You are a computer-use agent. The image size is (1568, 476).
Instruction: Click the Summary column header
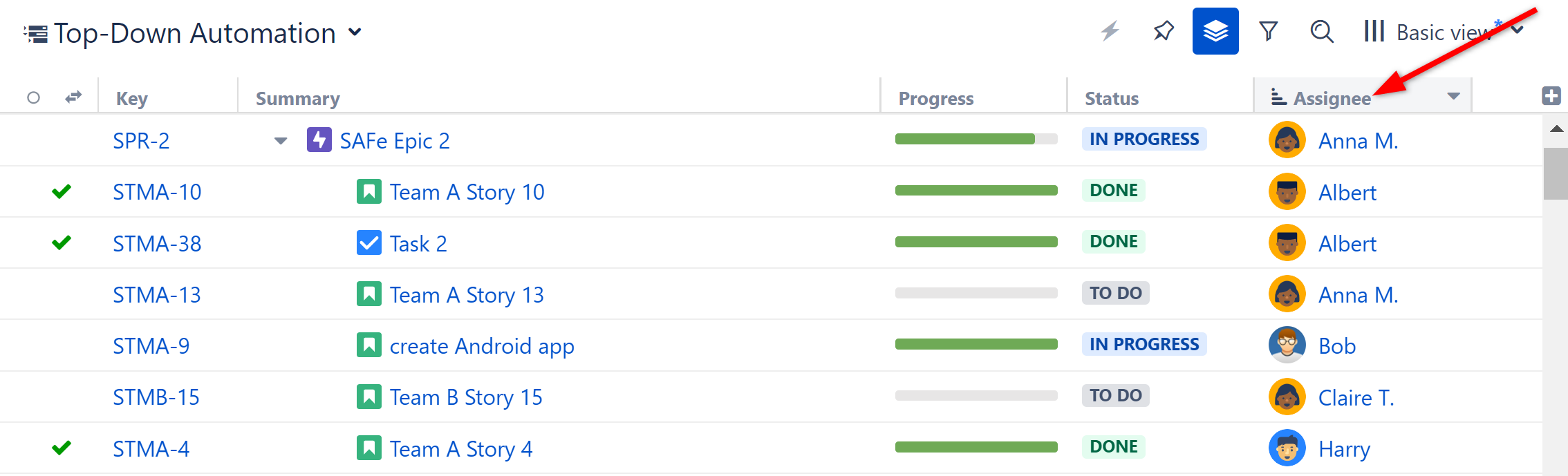pyautogui.click(x=297, y=98)
